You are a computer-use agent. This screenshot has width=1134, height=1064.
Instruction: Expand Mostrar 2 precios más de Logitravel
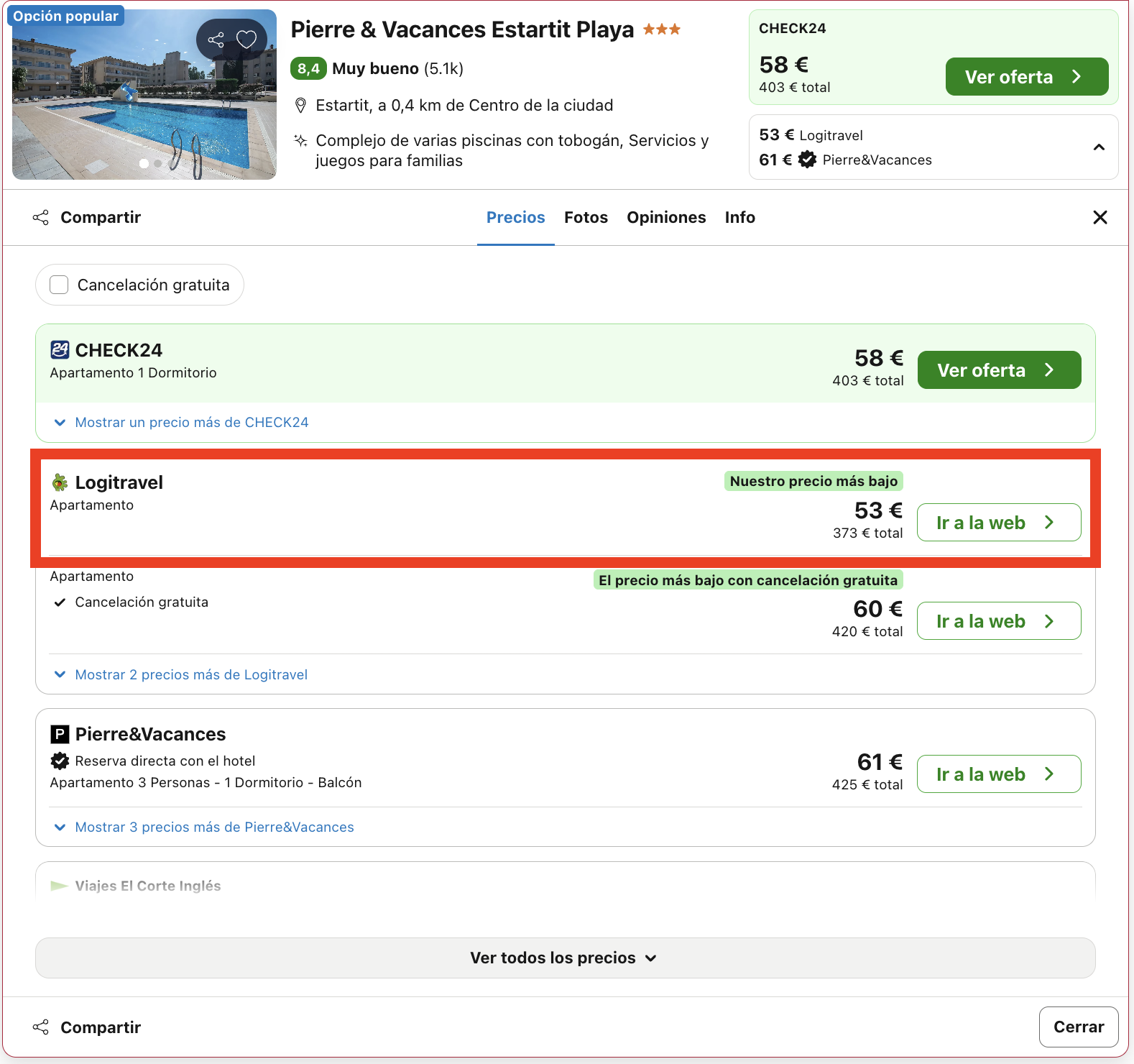[x=180, y=674]
